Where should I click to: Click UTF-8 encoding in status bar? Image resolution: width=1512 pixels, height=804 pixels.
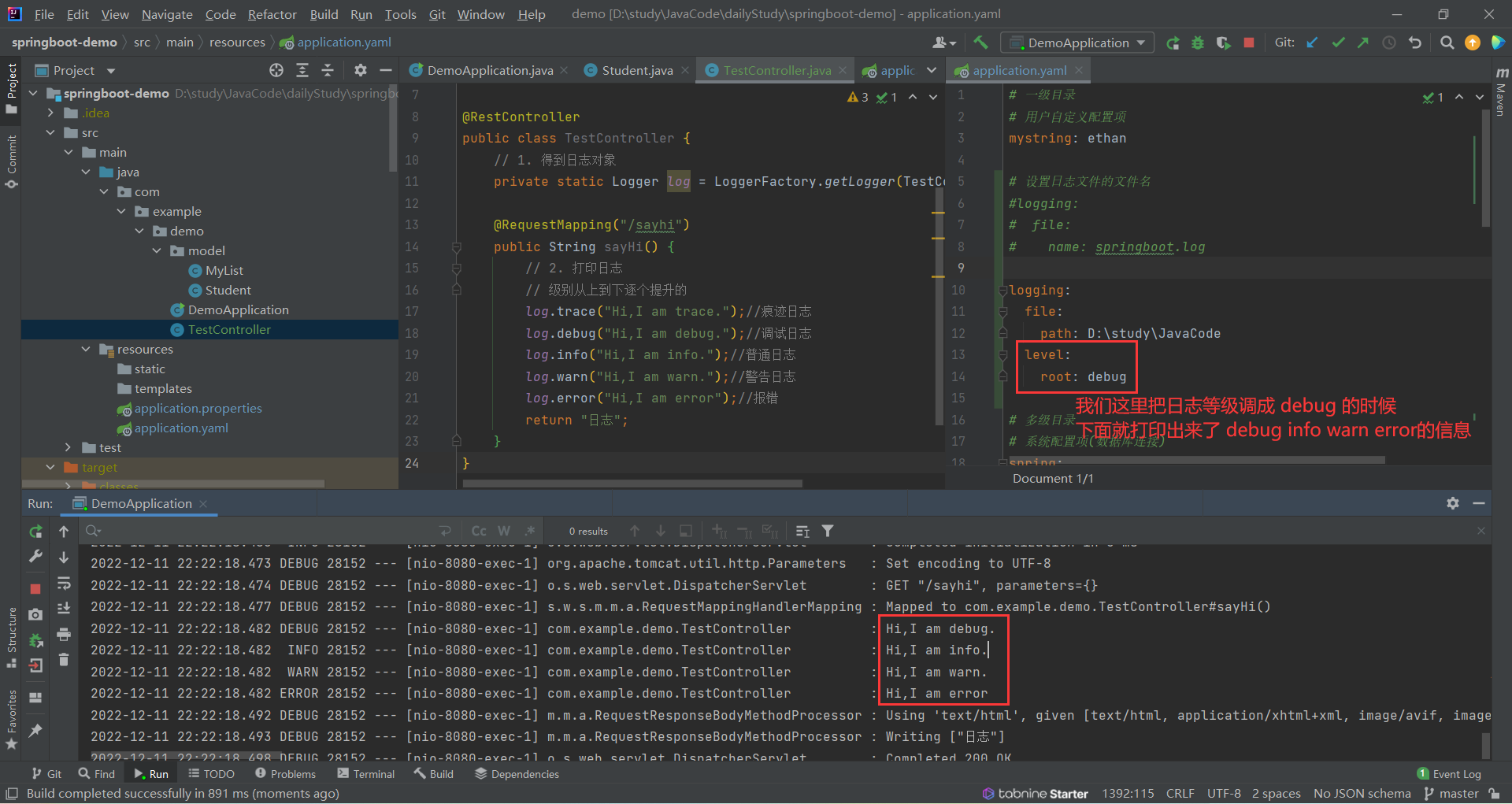pyautogui.click(x=1224, y=794)
